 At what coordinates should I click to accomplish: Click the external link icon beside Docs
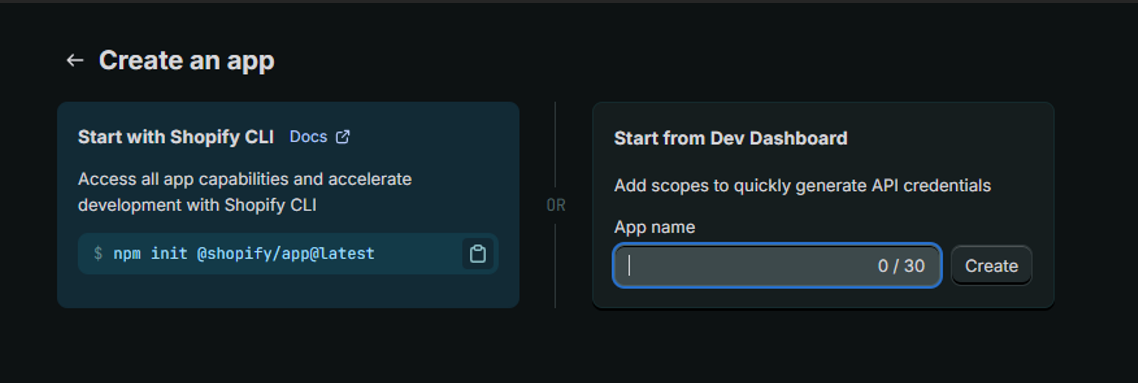[x=343, y=137]
